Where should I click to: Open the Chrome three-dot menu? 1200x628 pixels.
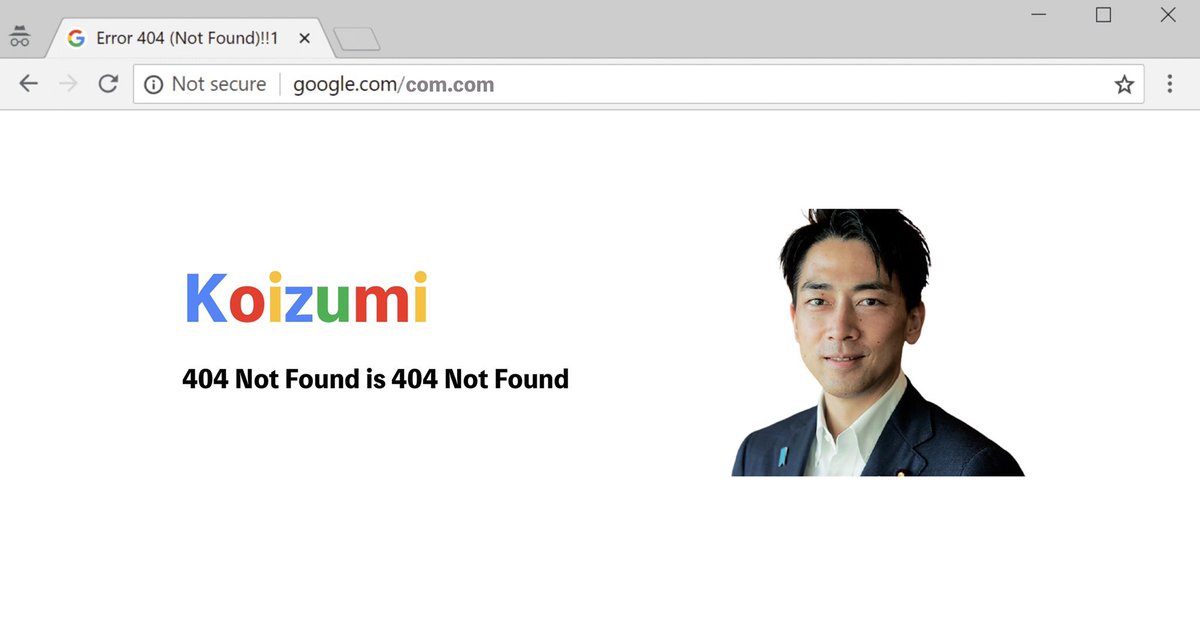(x=1169, y=84)
